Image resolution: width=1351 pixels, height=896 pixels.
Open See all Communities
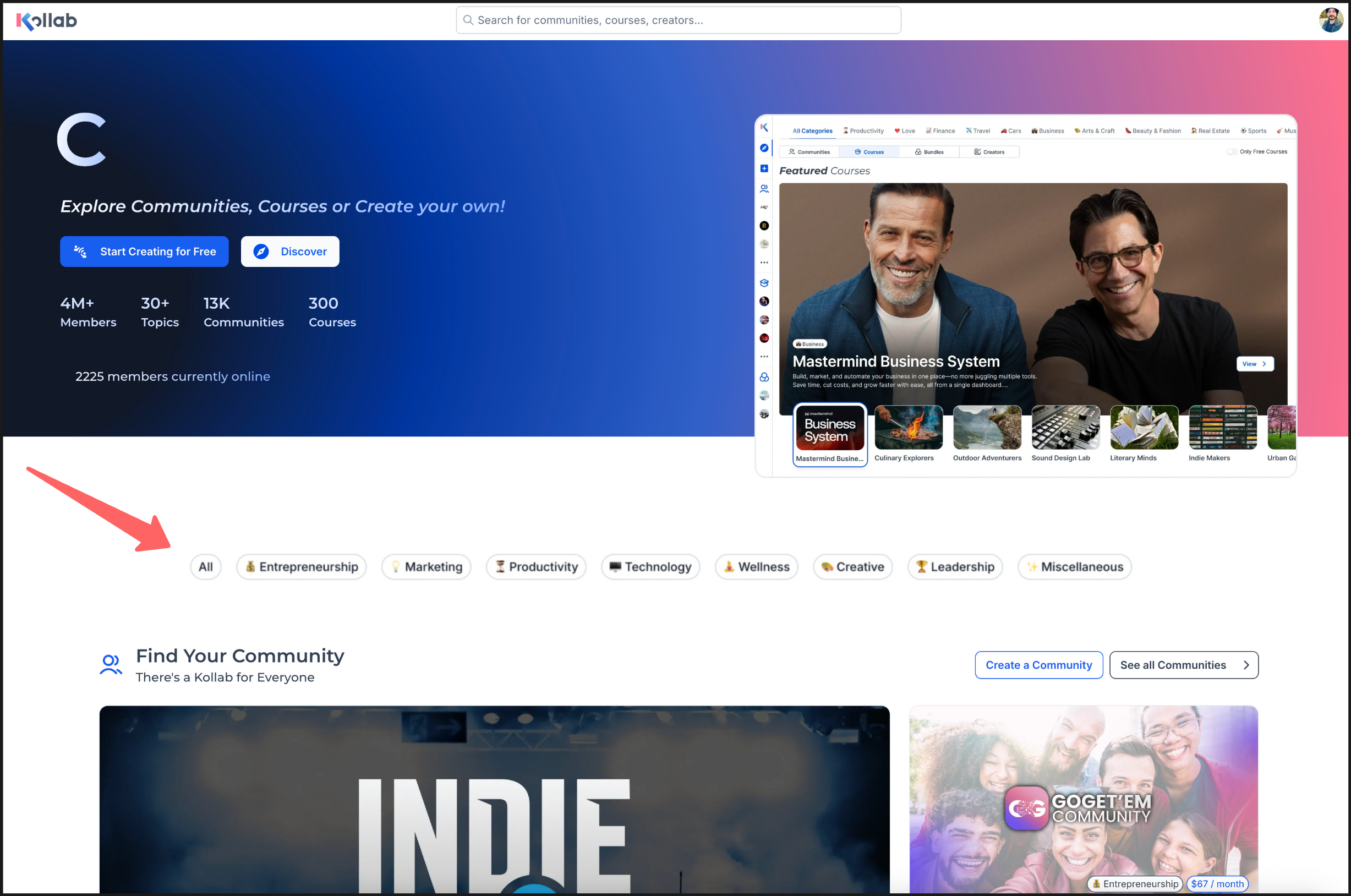tap(1183, 665)
